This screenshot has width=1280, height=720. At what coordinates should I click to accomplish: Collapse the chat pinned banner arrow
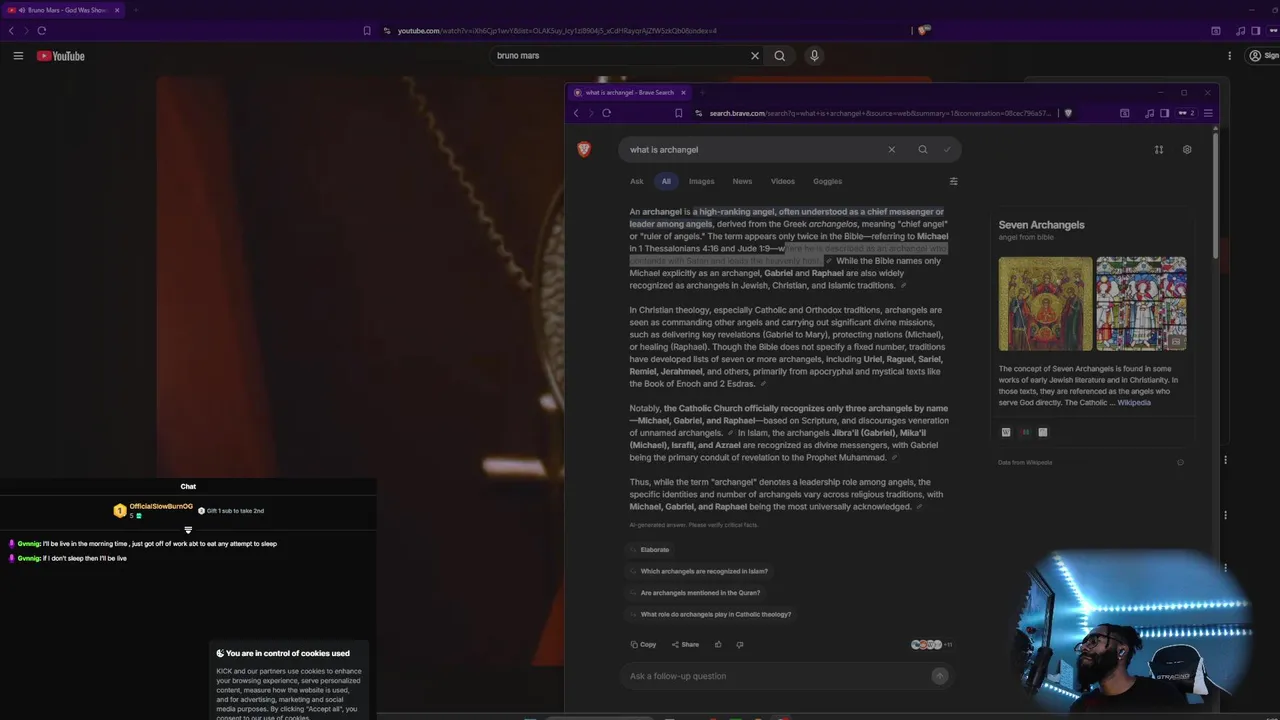click(x=188, y=530)
